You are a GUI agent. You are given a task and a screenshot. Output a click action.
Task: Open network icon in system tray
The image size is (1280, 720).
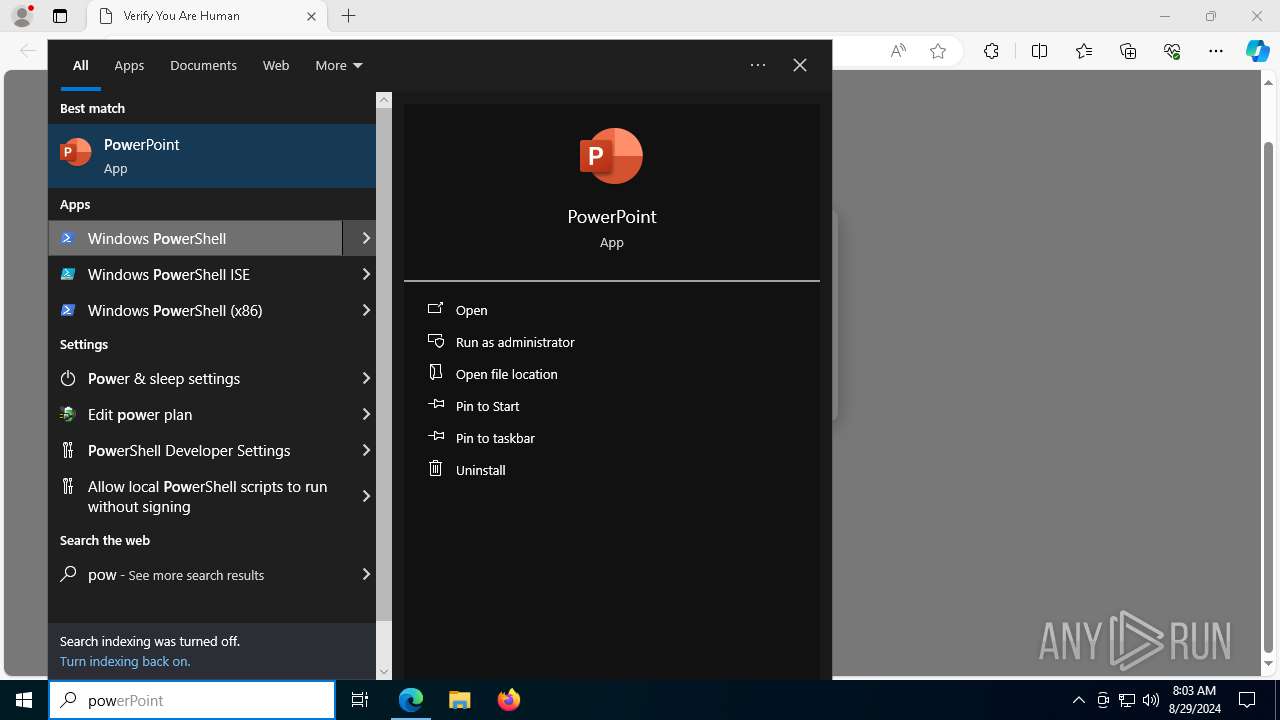(1127, 700)
